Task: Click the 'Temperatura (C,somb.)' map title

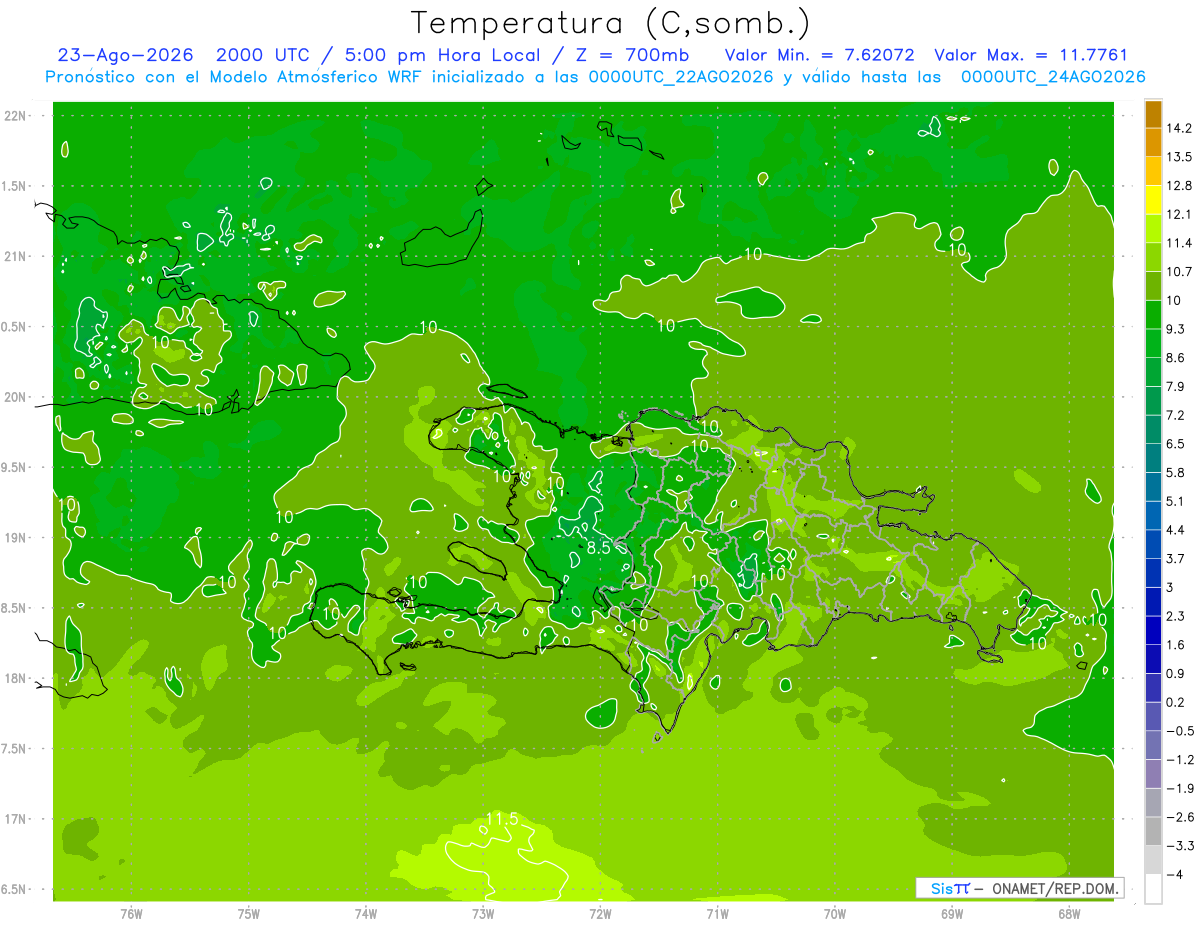Action: pos(611,23)
